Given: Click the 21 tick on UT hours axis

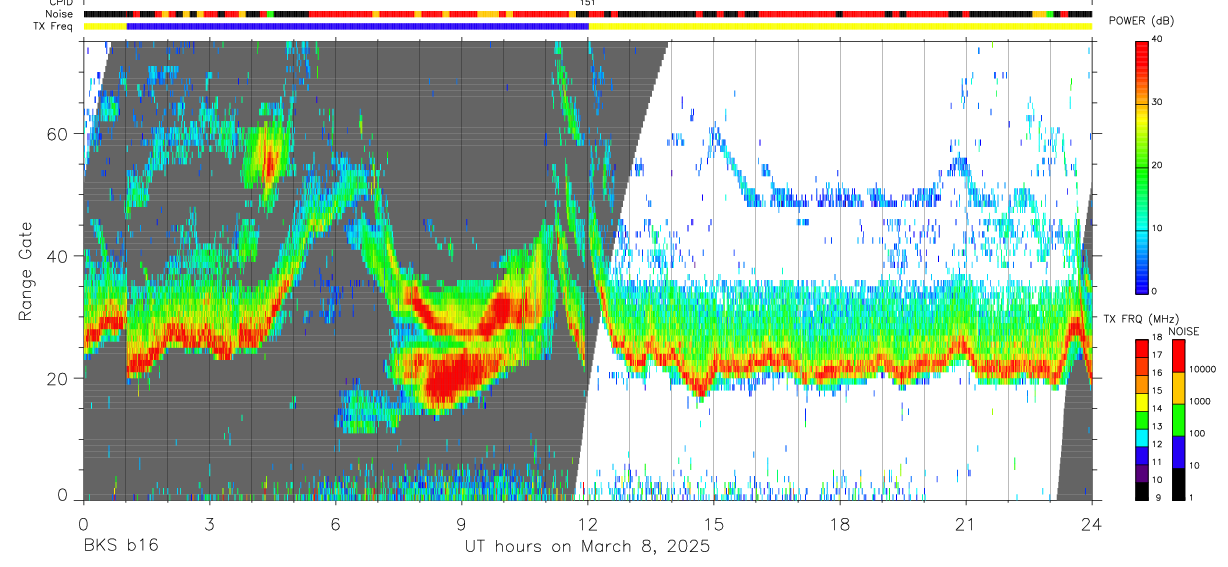Looking at the screenshot, I should pyautogui.click(x=966, y=524).
